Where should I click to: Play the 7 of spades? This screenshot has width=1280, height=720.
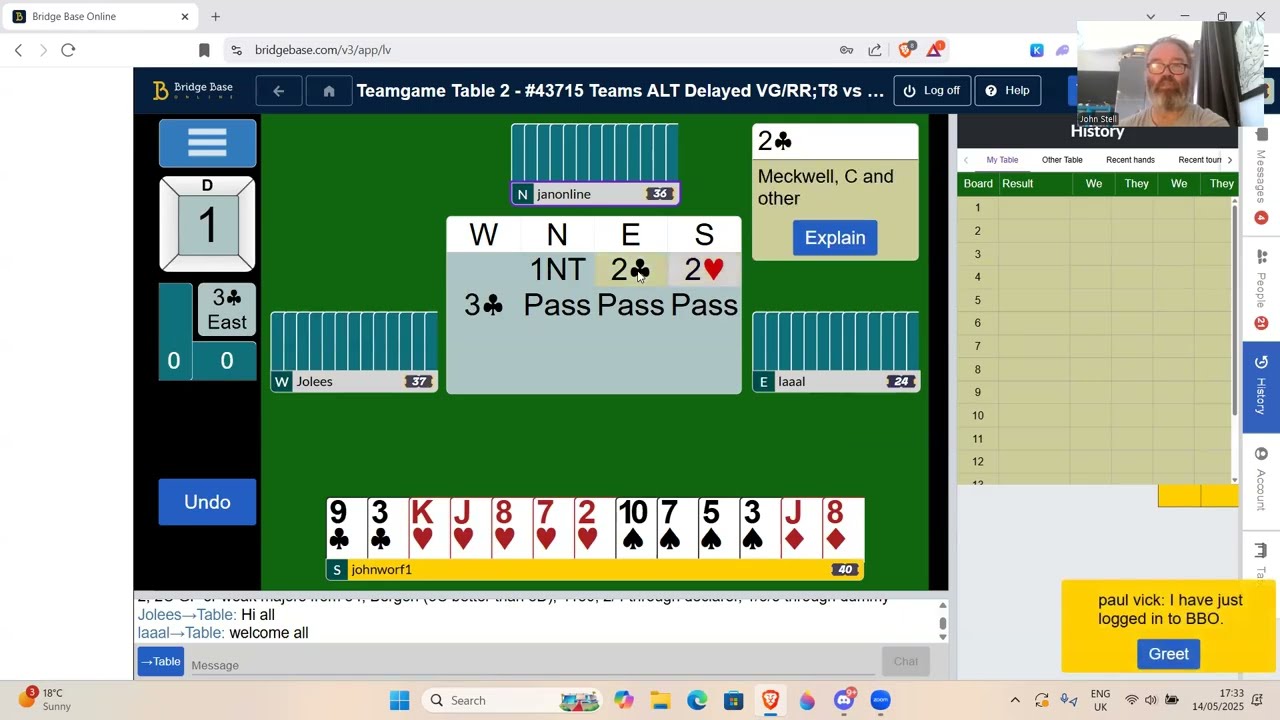[x=677, y=528]
